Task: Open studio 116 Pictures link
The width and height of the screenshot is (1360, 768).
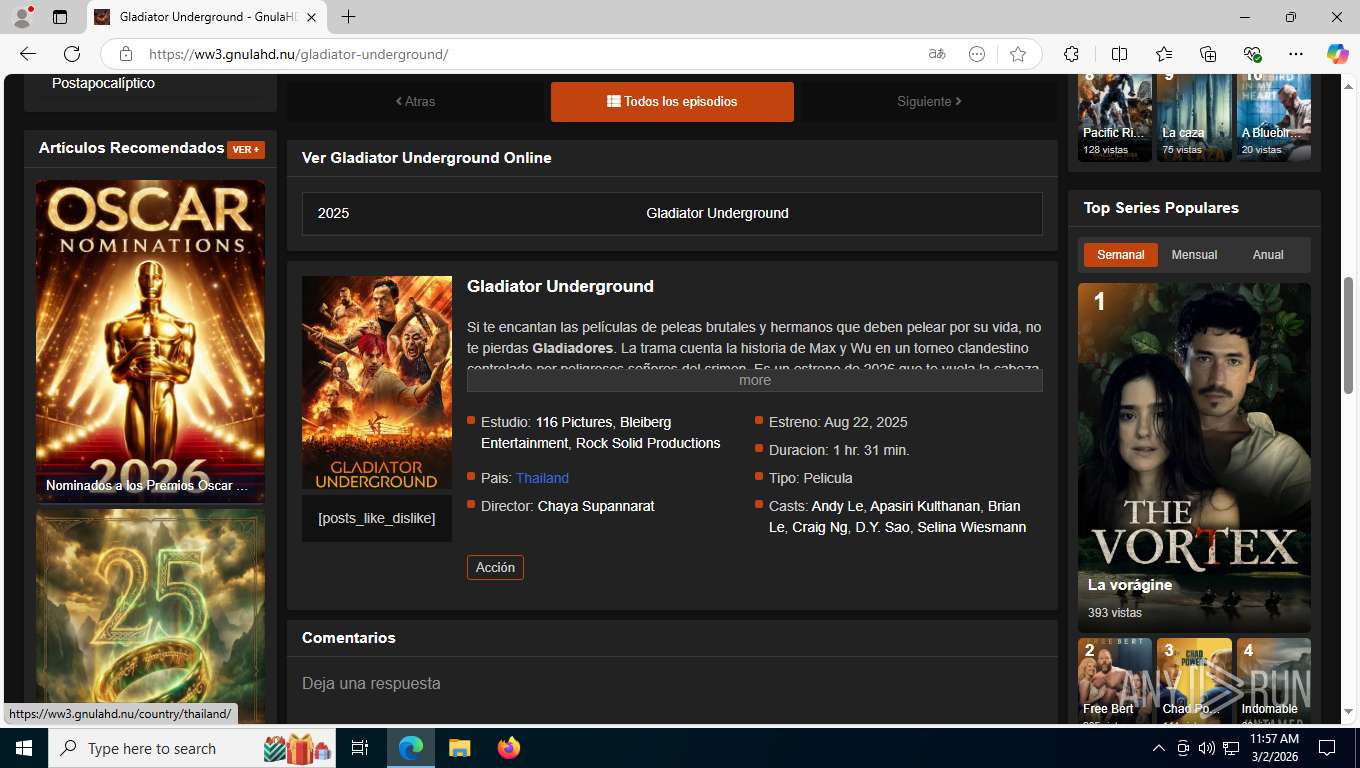Action: click(x=573, y=422)
